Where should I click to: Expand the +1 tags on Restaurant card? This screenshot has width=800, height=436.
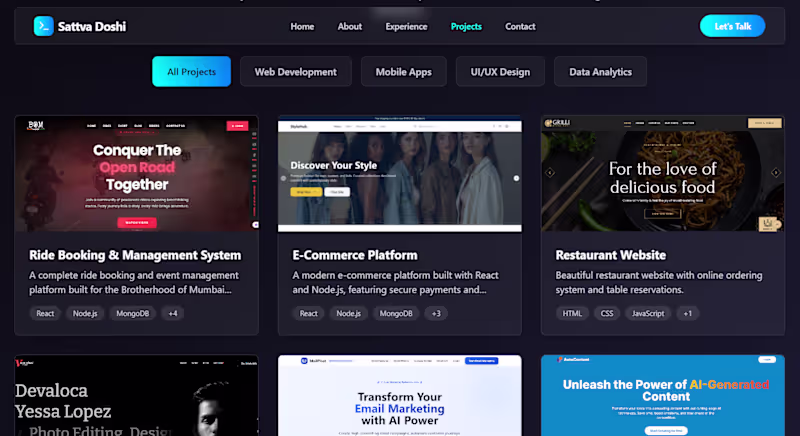tap(688, 313)
